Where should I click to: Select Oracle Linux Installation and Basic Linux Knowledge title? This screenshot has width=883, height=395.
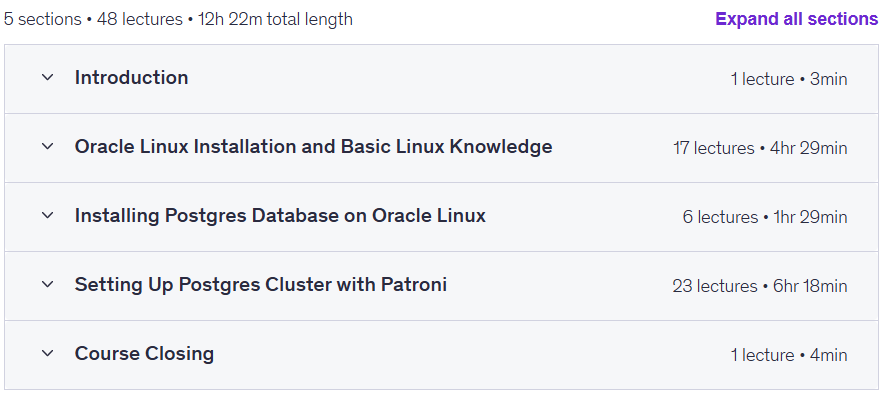(313, 147)
